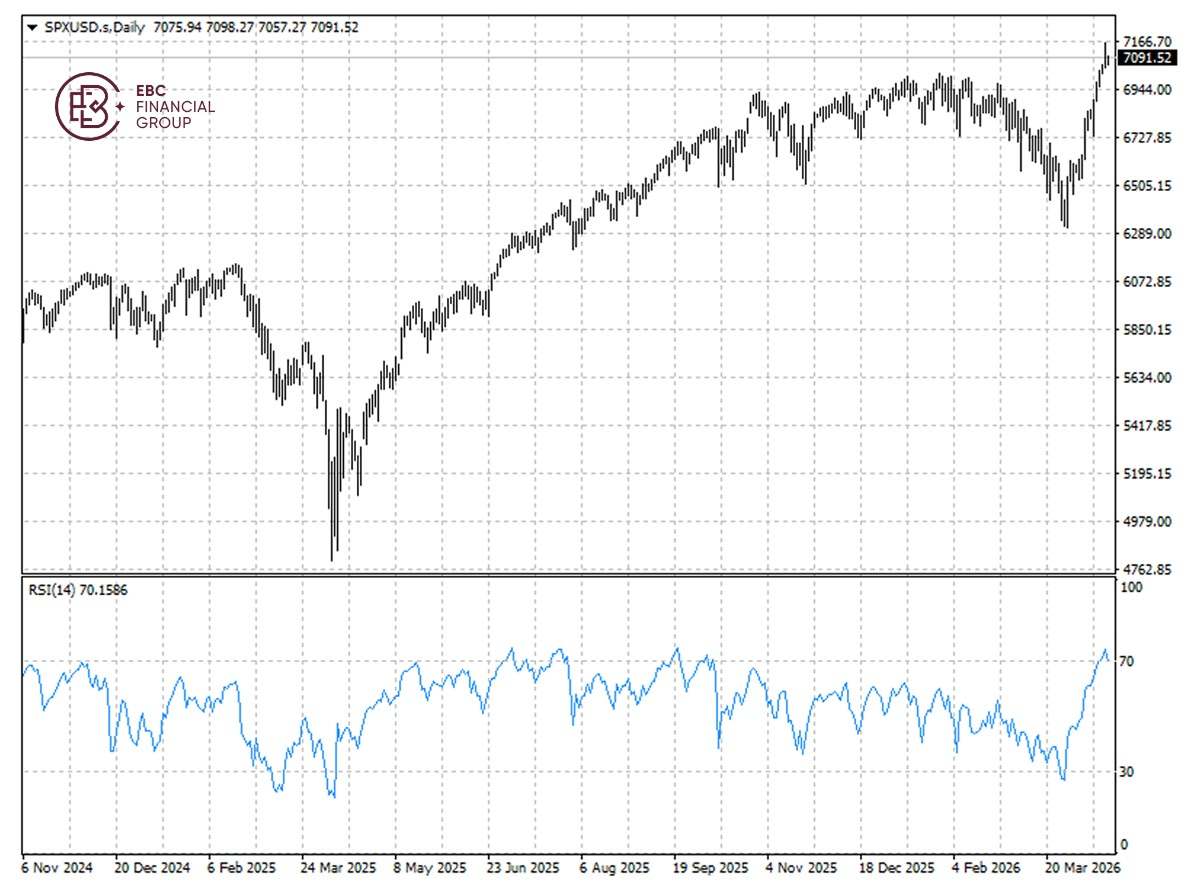Click the RSI(14) indicator label
1200x896 pixels.
(x=50, y=590)
